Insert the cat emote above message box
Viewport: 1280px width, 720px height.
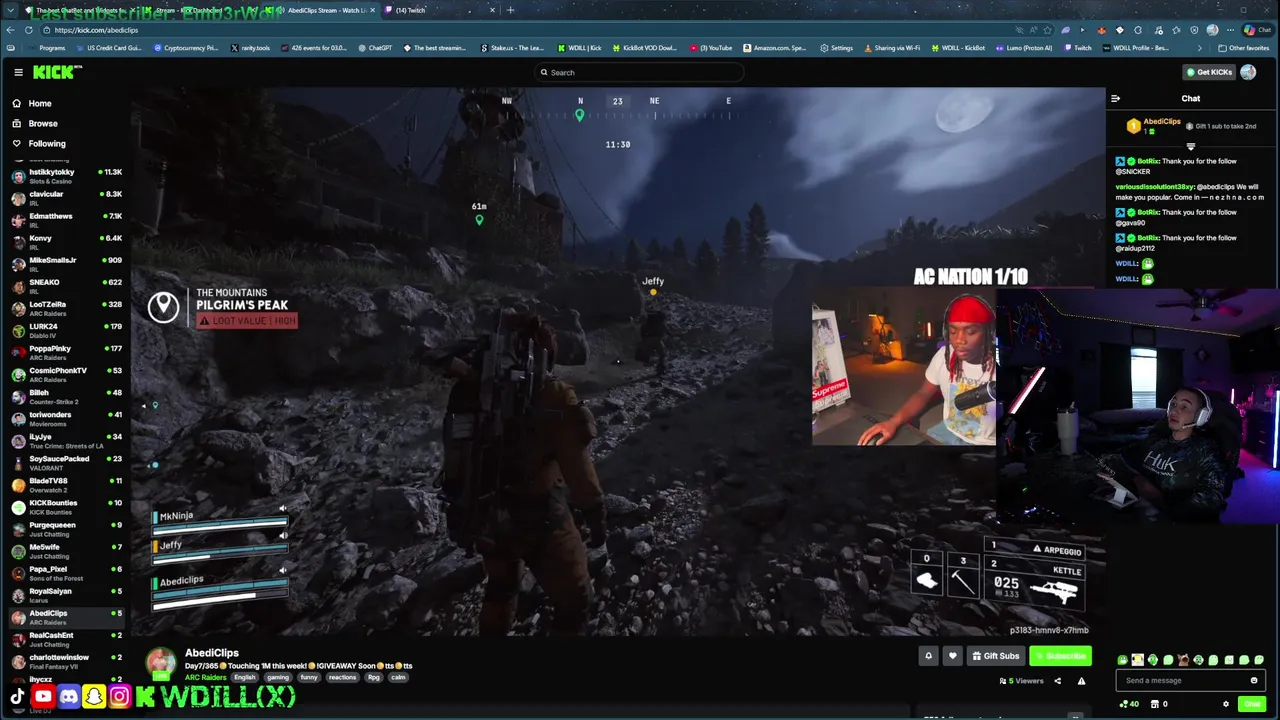[1183, 660]
